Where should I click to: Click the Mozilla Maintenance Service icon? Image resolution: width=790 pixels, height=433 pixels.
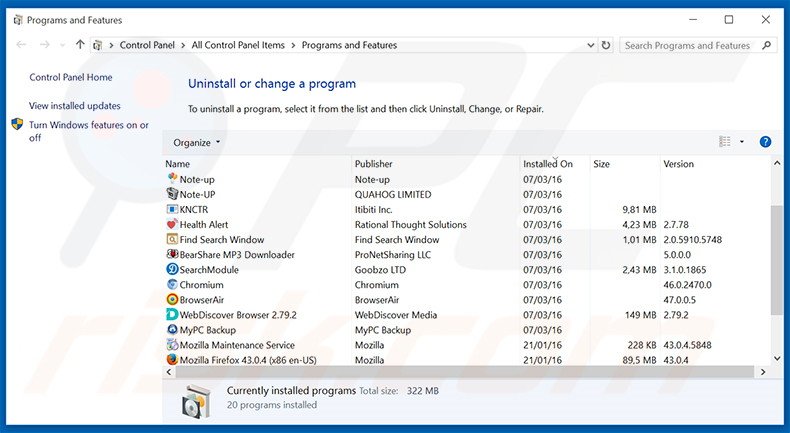172,345
